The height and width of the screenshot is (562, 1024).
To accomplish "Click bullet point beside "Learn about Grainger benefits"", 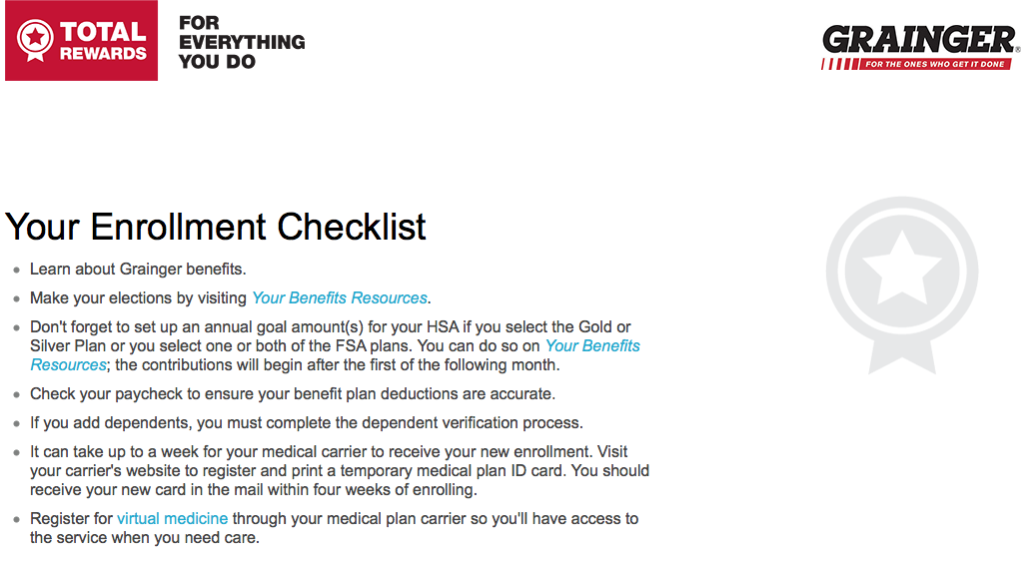I will click(x=15, y=270).
